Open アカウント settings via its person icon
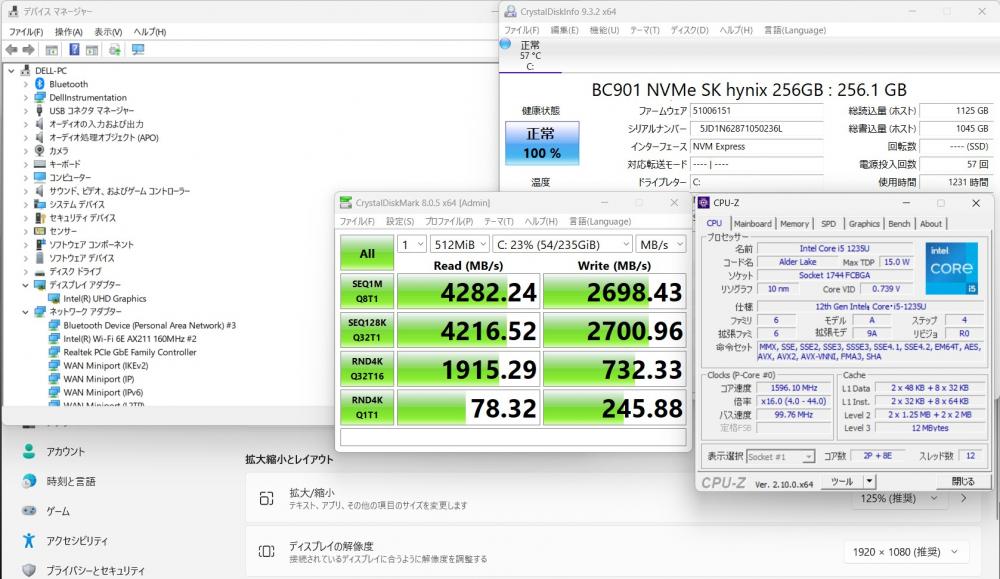 point(29,451)
